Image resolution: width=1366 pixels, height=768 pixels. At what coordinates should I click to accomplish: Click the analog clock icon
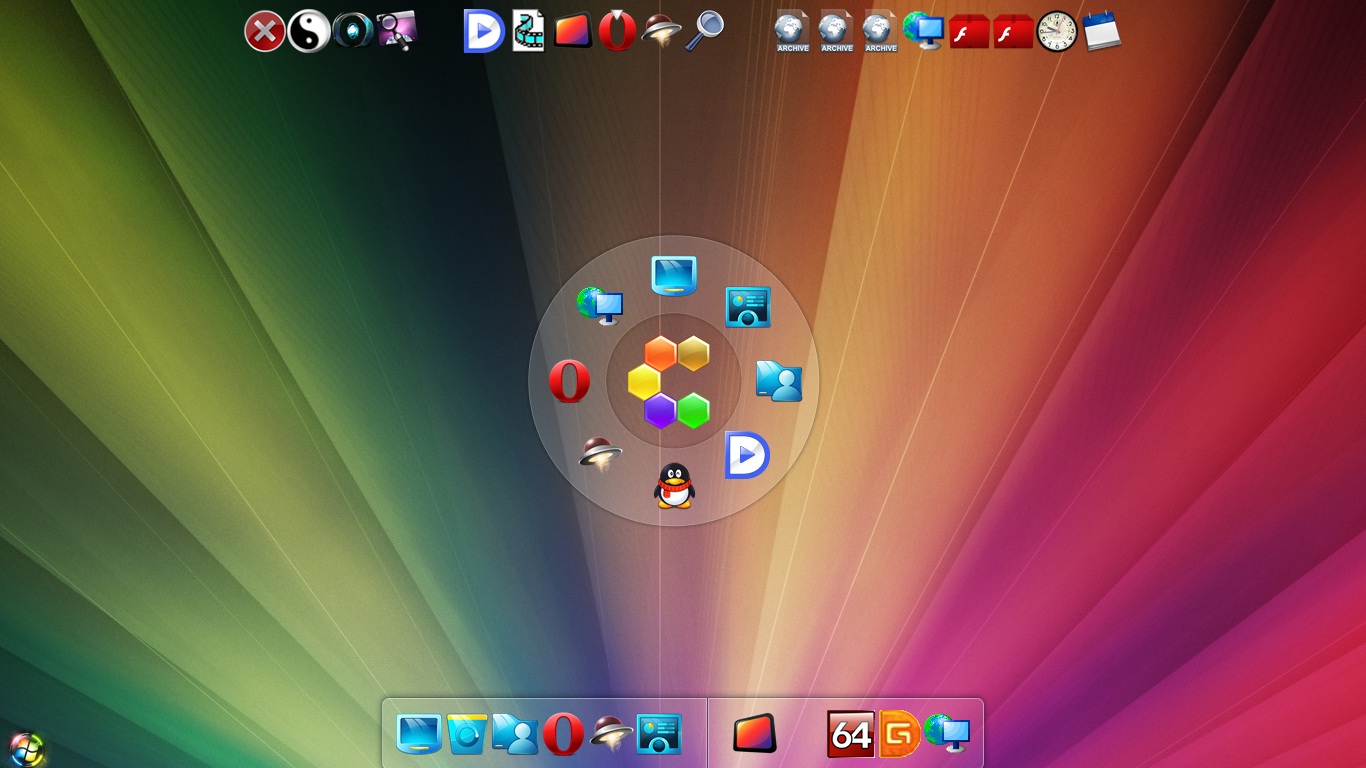tap(1057, 32)
